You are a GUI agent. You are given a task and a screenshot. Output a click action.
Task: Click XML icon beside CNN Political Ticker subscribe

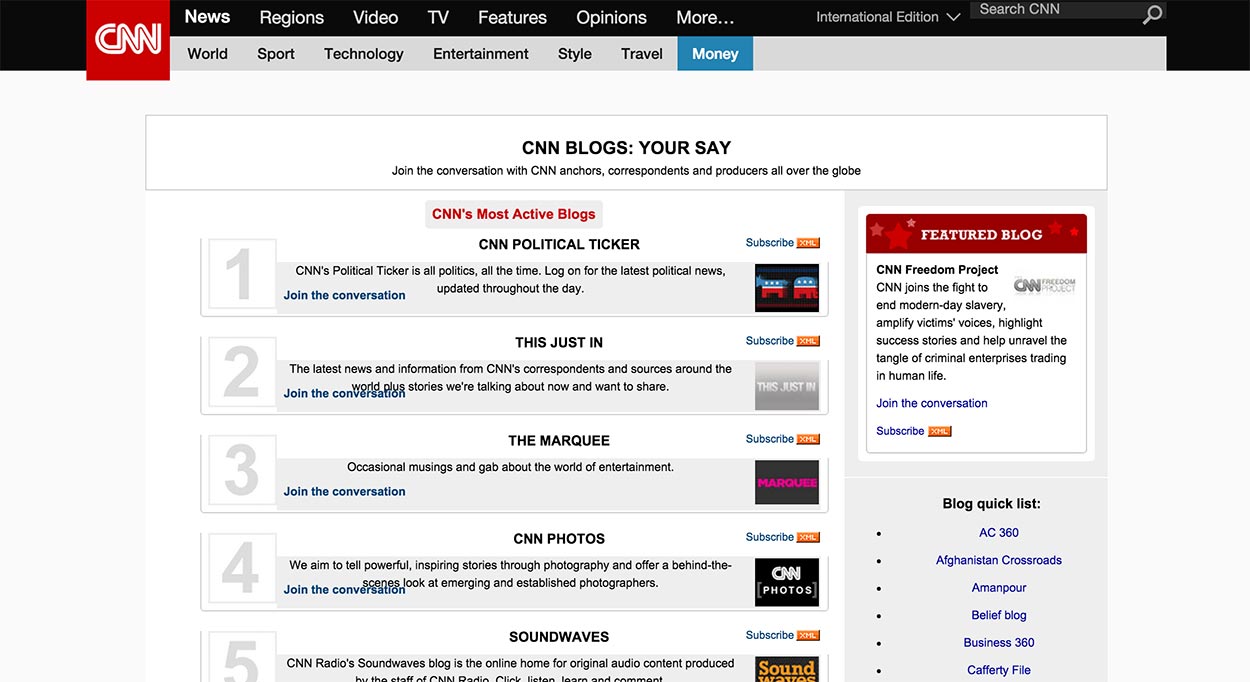pyautogui.click(x=808, y=243)
